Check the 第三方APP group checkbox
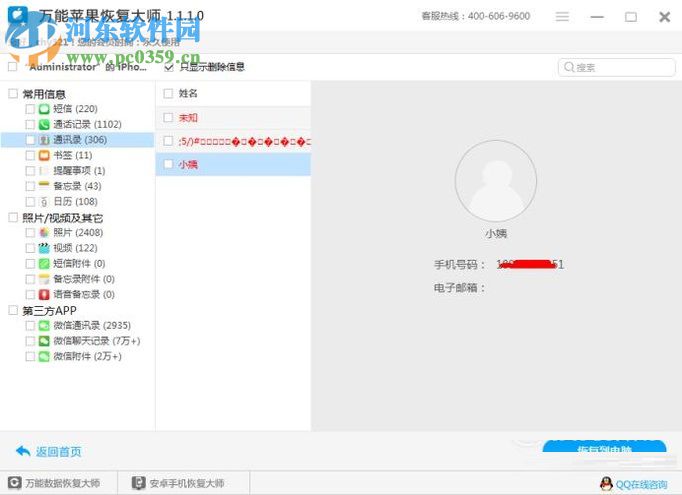682x495 pixels. tap(13, 310)
